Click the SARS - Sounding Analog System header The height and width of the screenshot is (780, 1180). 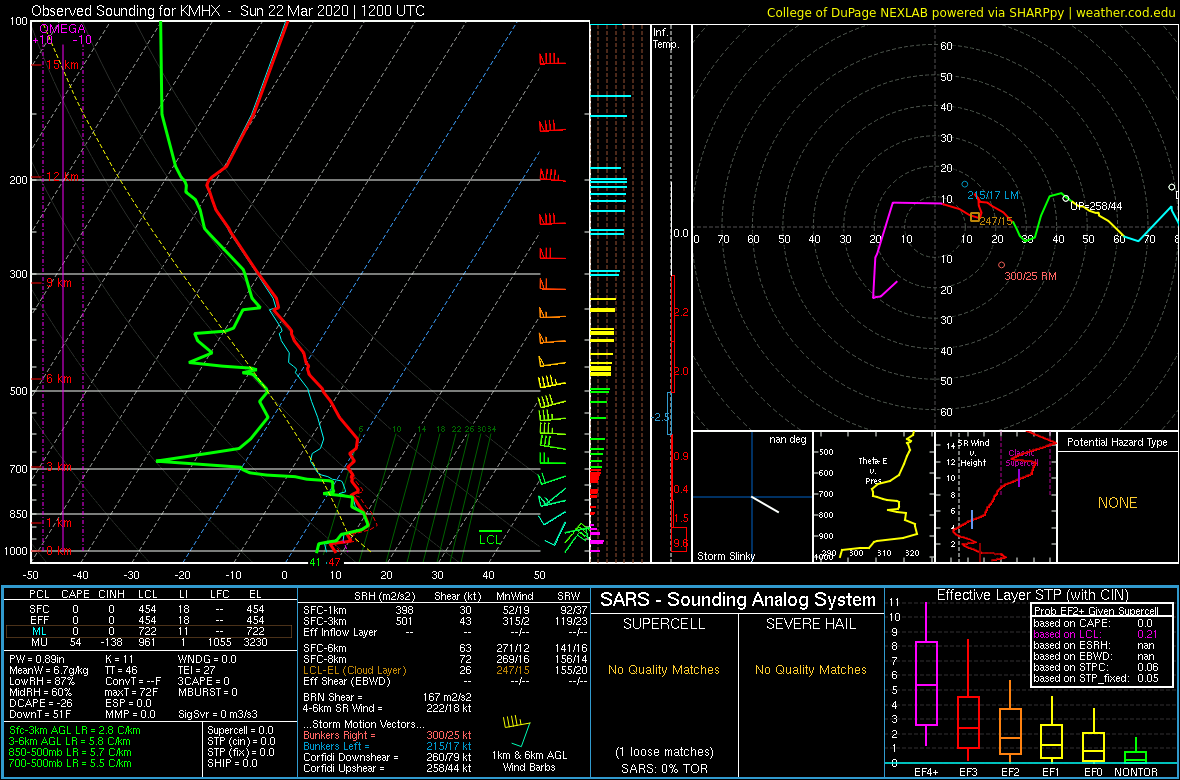738,600
